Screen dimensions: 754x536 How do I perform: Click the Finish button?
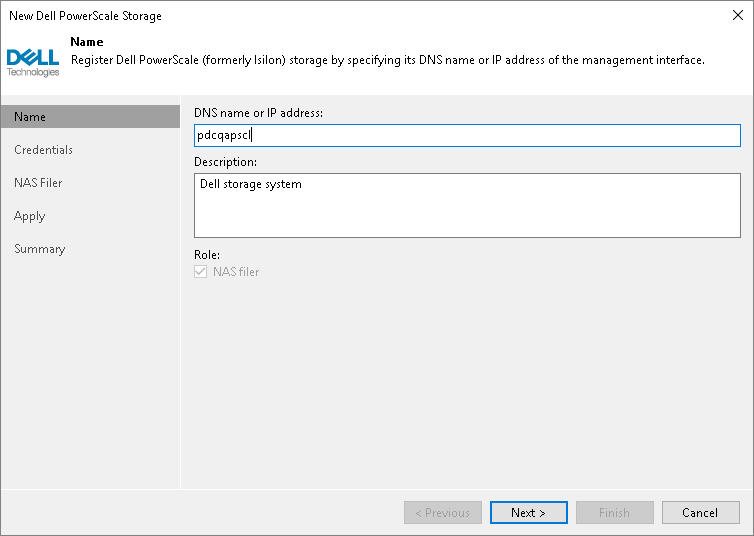(x=615, y=512)
